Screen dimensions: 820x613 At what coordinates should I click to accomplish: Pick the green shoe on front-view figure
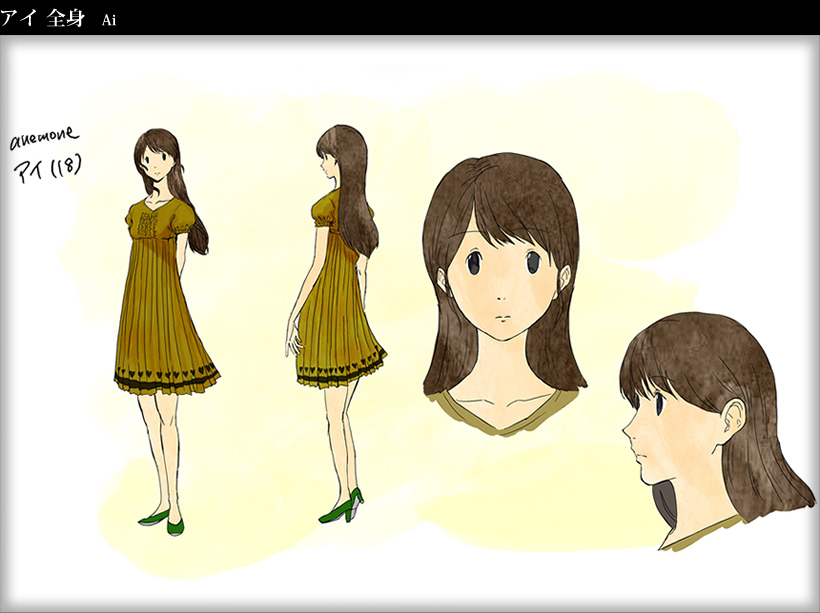(154, 518)
